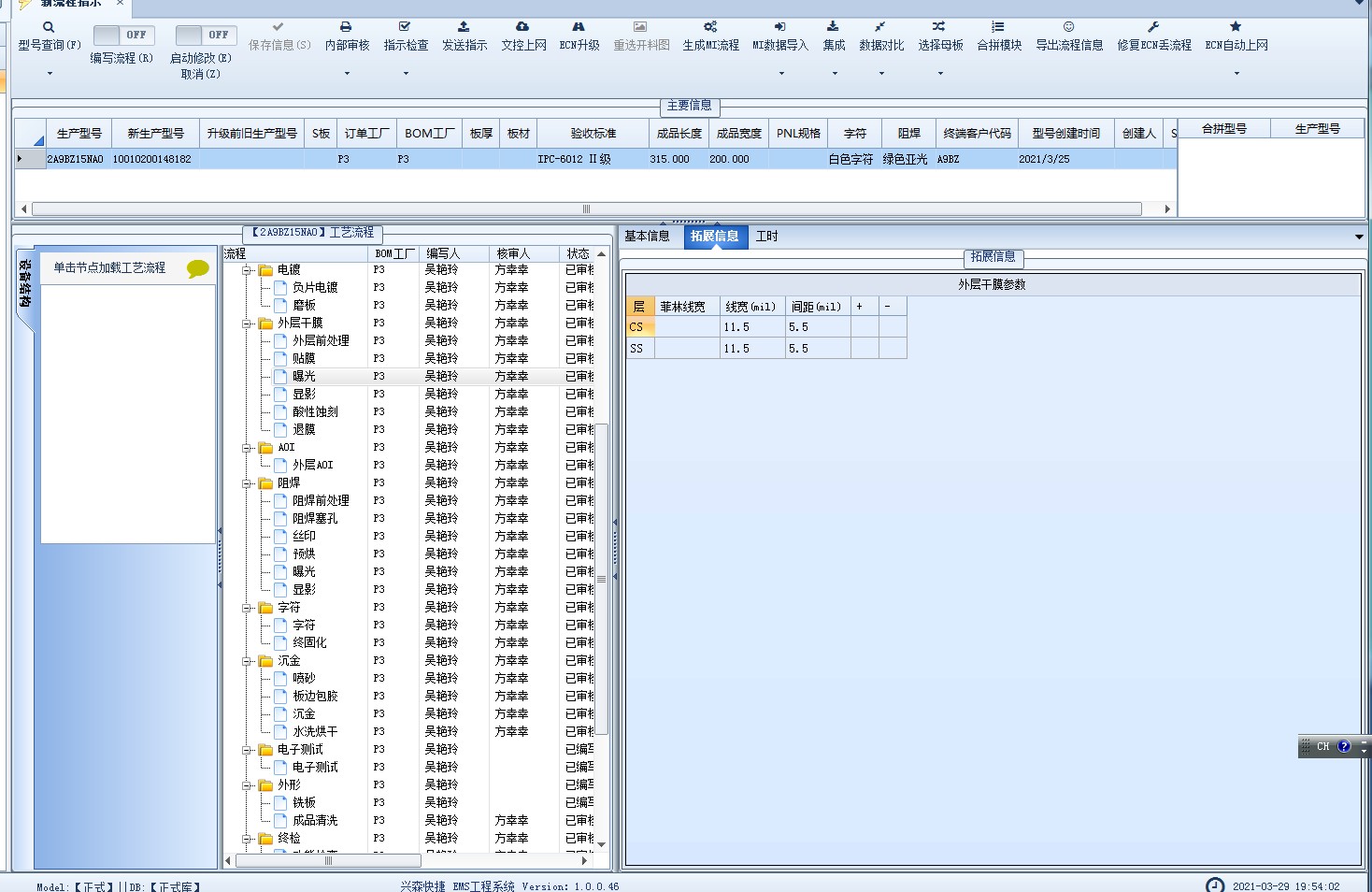The width and height of the screenshot is (1372, 892).
Task: Click the MI数据导入 import icon
Action: (780, 27)
